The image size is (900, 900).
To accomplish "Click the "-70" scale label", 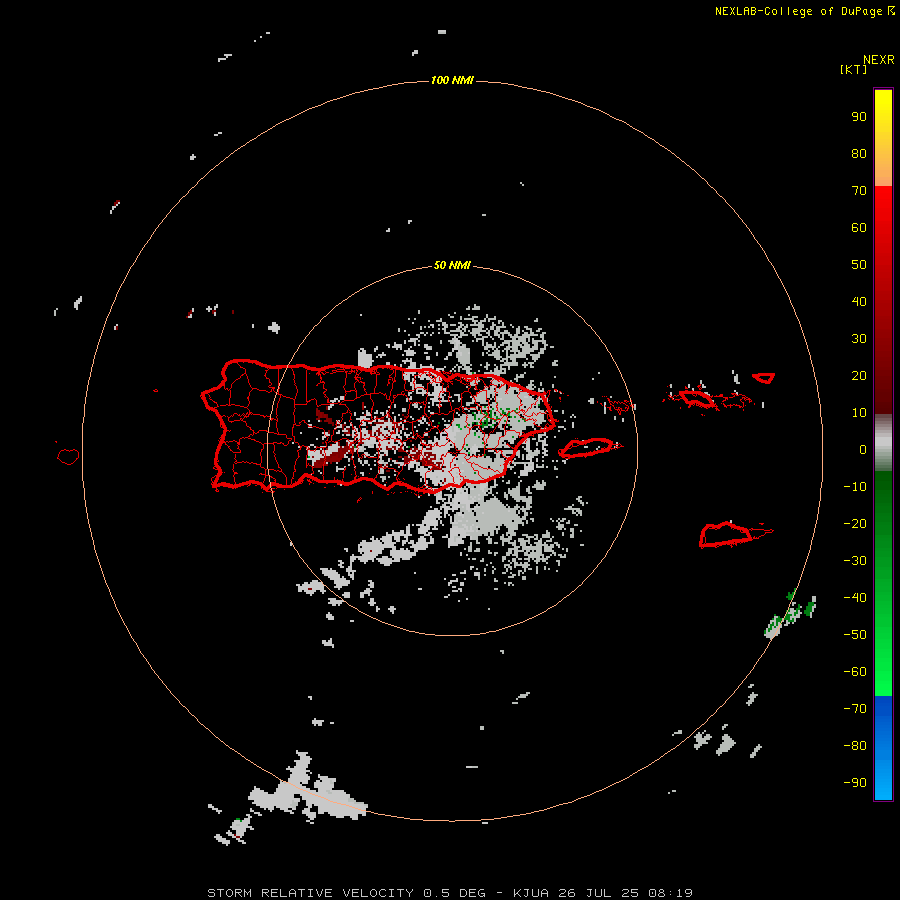I will coord(855,709).
